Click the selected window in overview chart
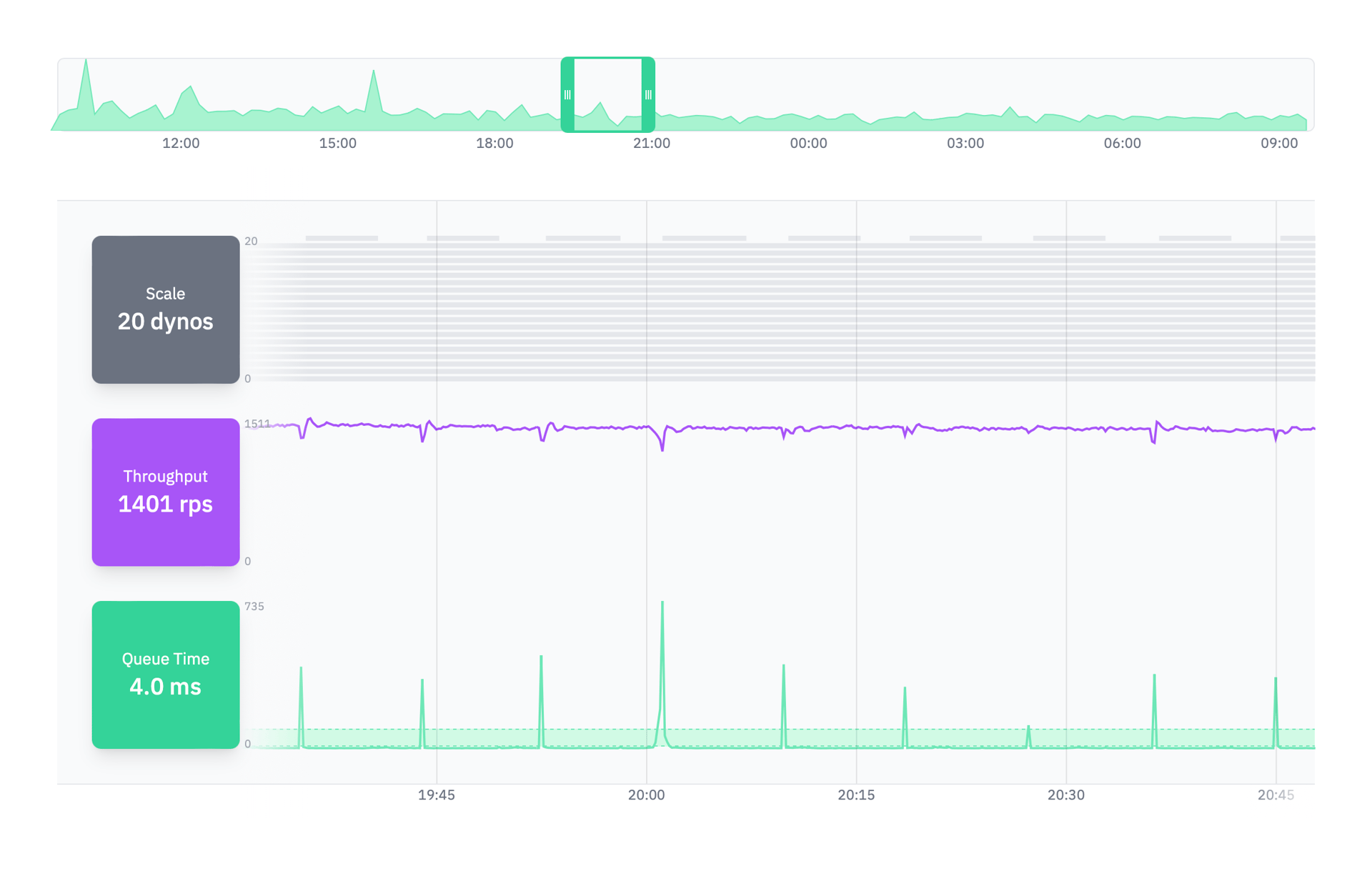The image size is (1372, 876). click(x=607, y=94)
